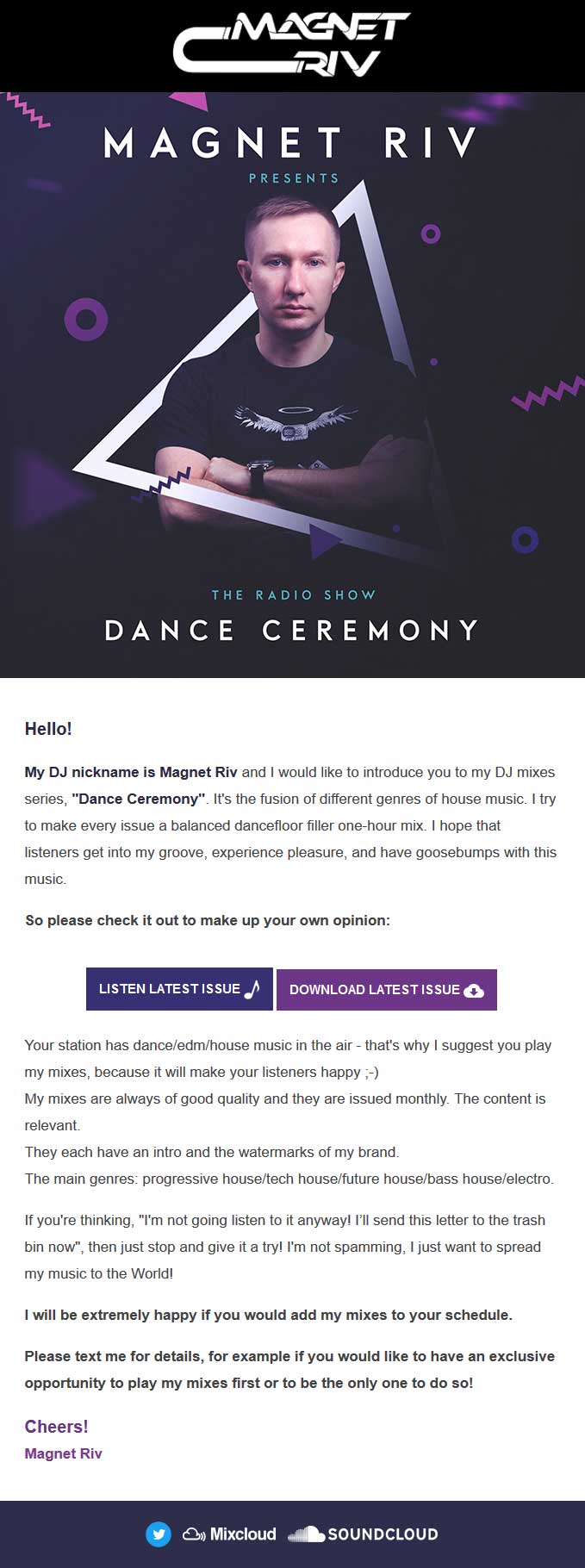Click the THE RADIO SHOW caption
The height and width of the screenshot is (1568, 585).
click(294, 594)
